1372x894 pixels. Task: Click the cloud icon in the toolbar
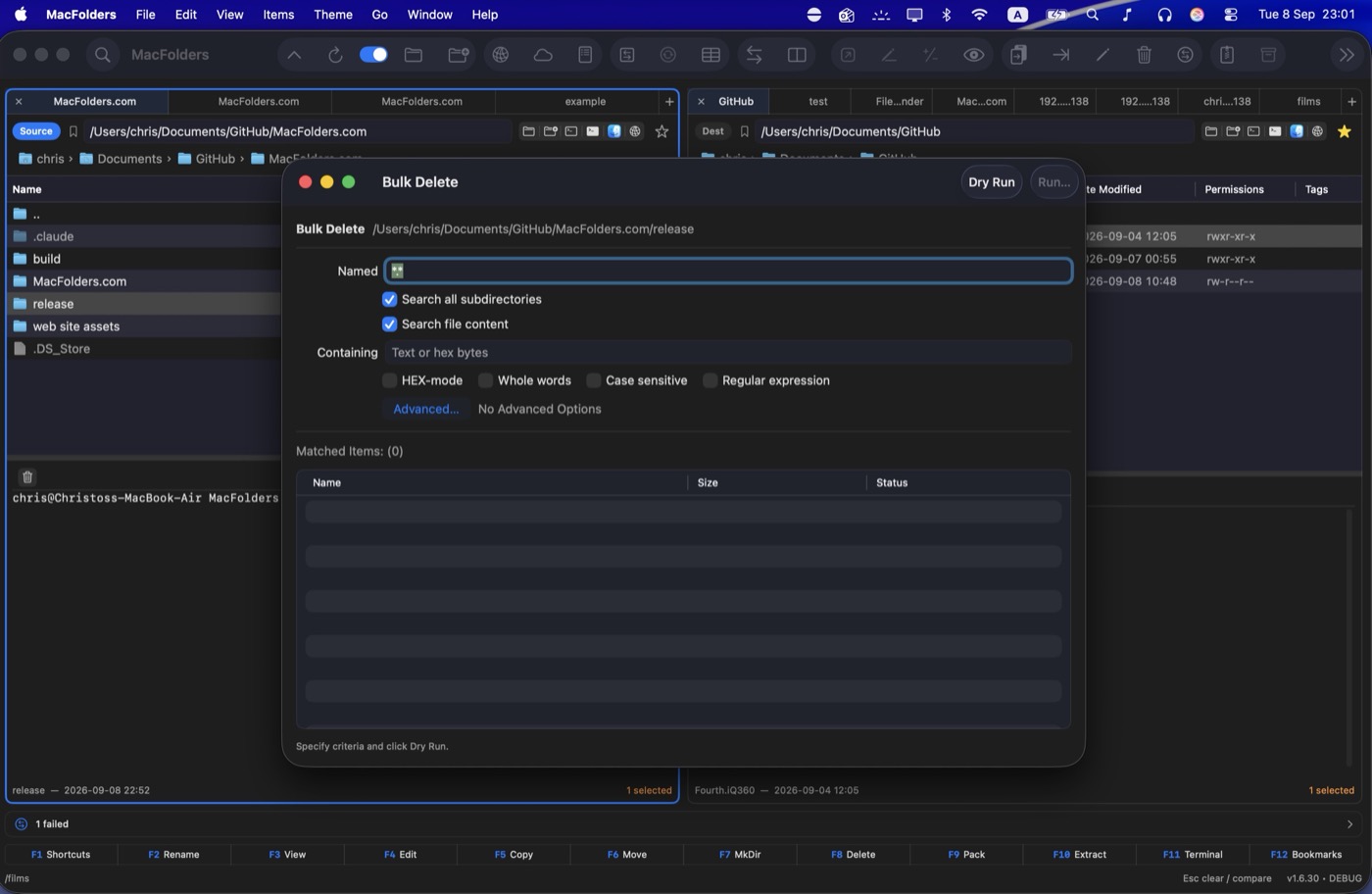pyautogui.click(x=543, y=55)
